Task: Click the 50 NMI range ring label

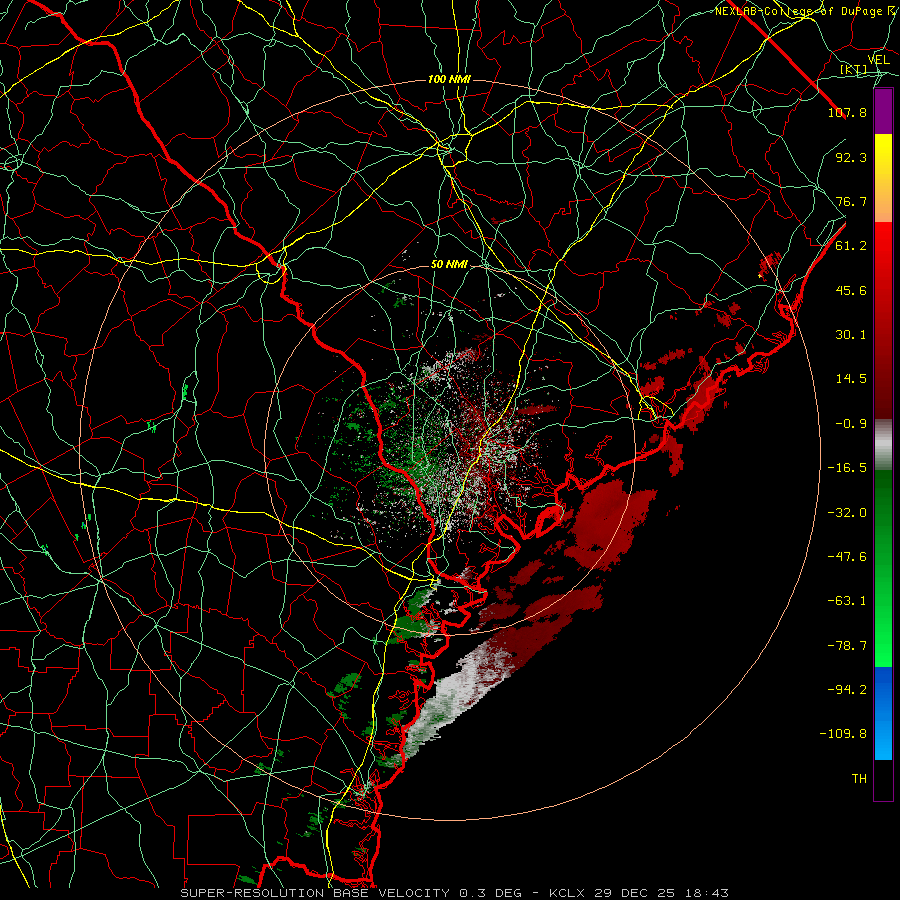Action: (449, 265)
